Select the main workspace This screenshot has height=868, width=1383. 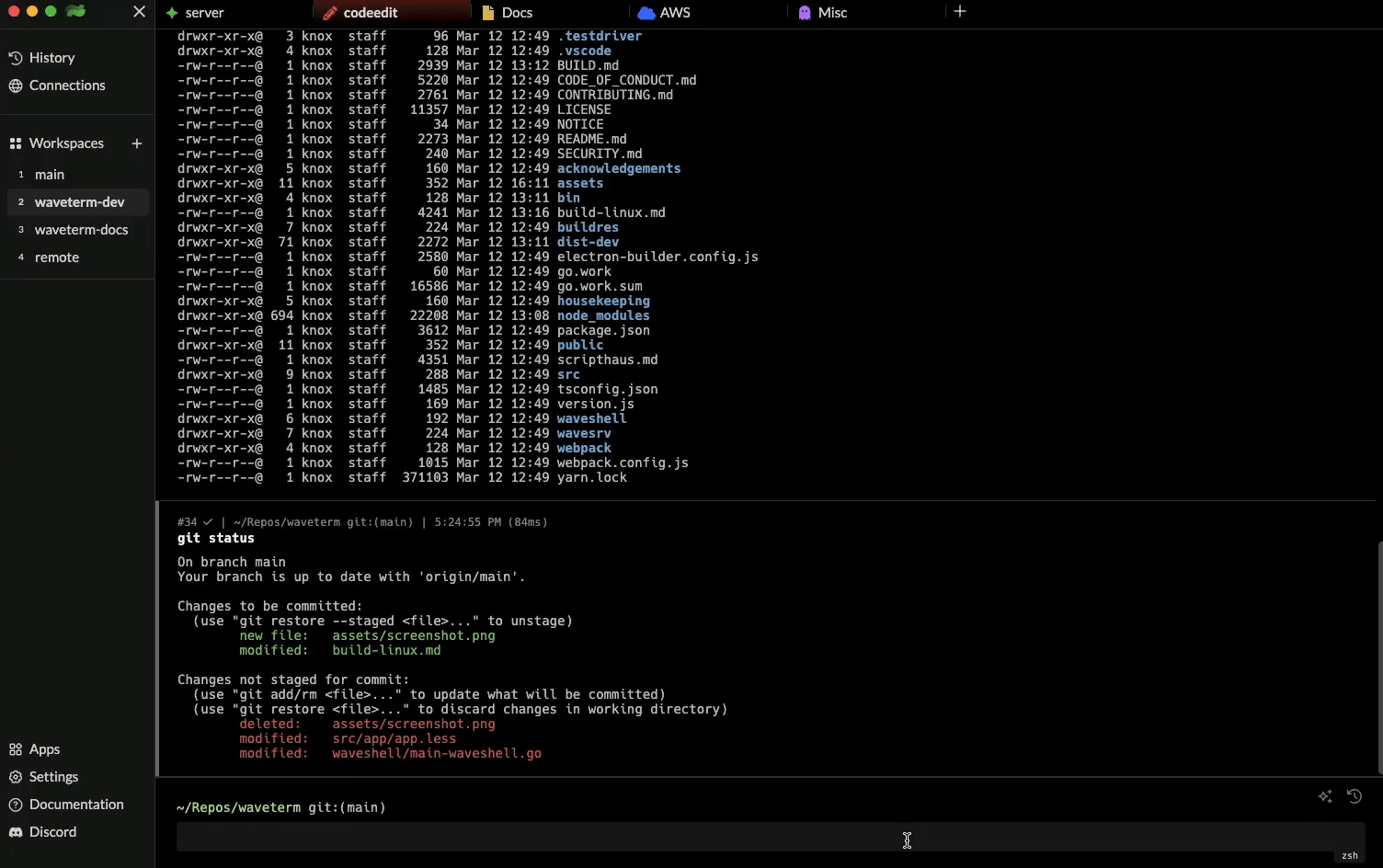click(50, 175)
